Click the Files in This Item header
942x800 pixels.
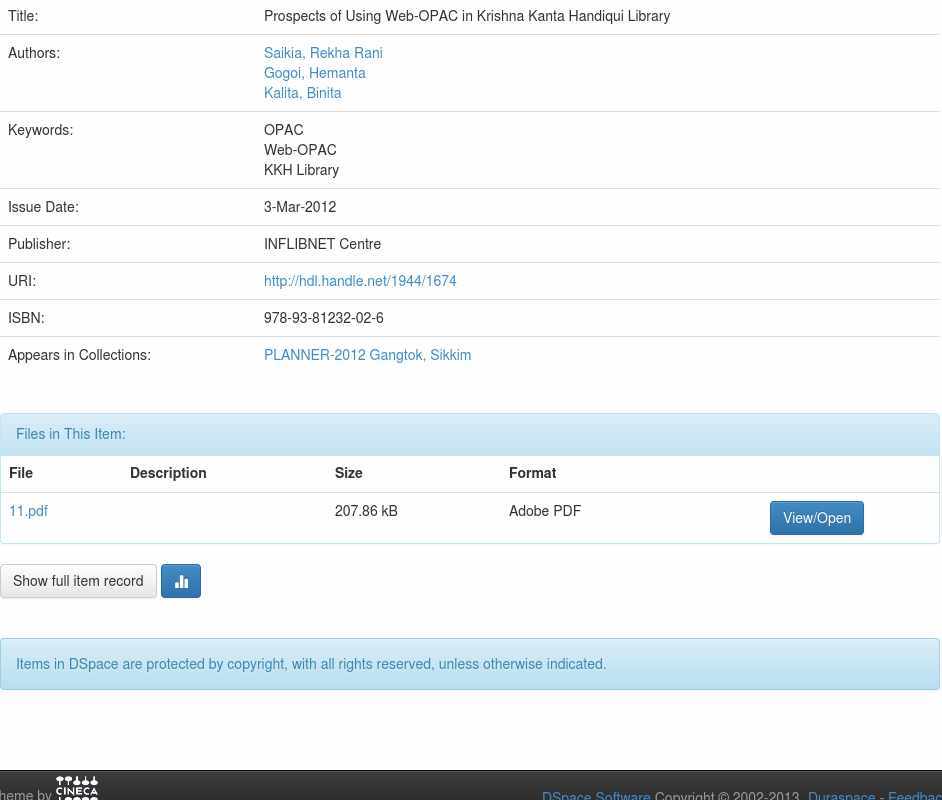click(71, 434)
